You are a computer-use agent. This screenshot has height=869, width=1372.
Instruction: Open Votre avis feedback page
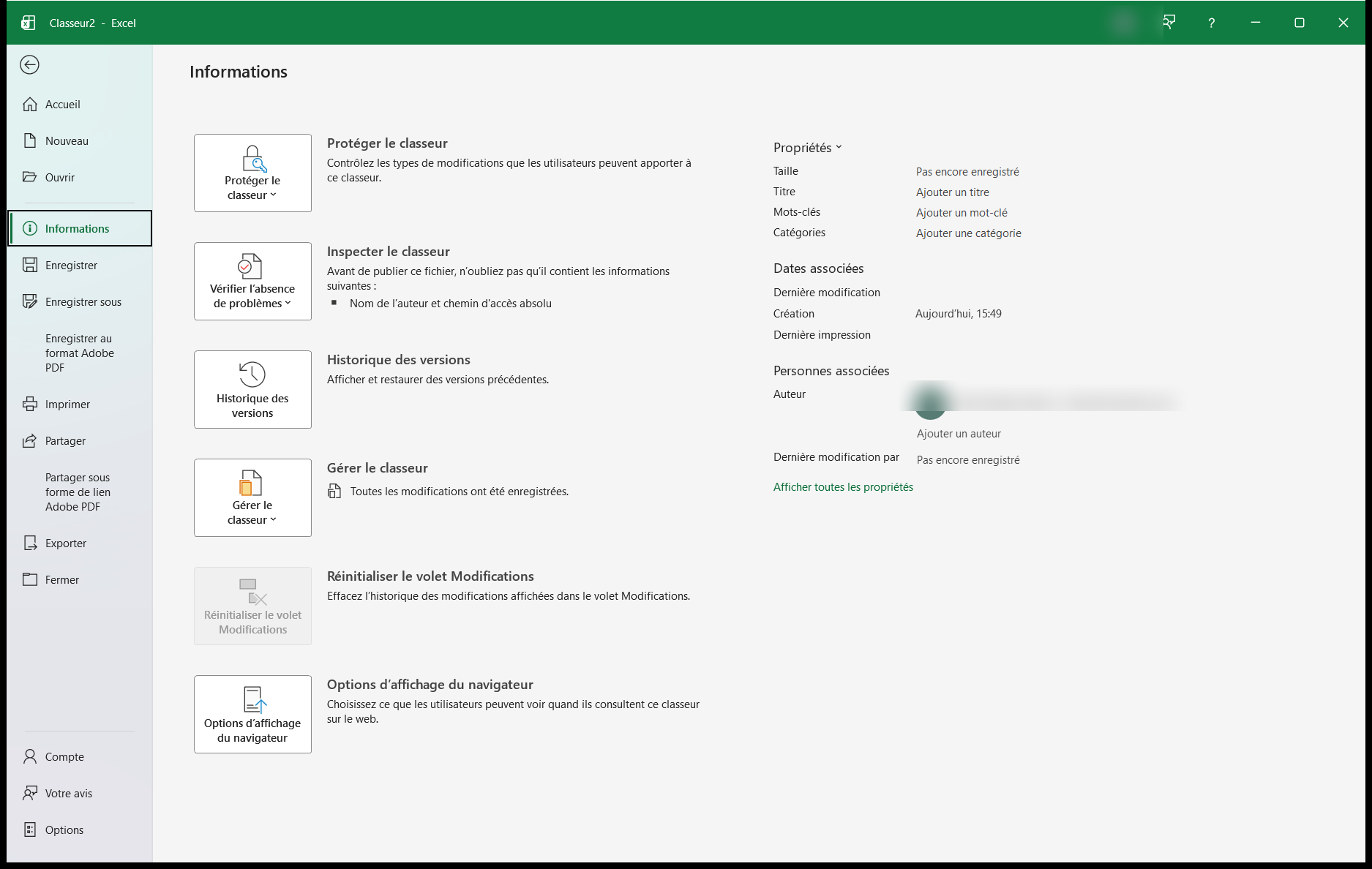[80, 794]
